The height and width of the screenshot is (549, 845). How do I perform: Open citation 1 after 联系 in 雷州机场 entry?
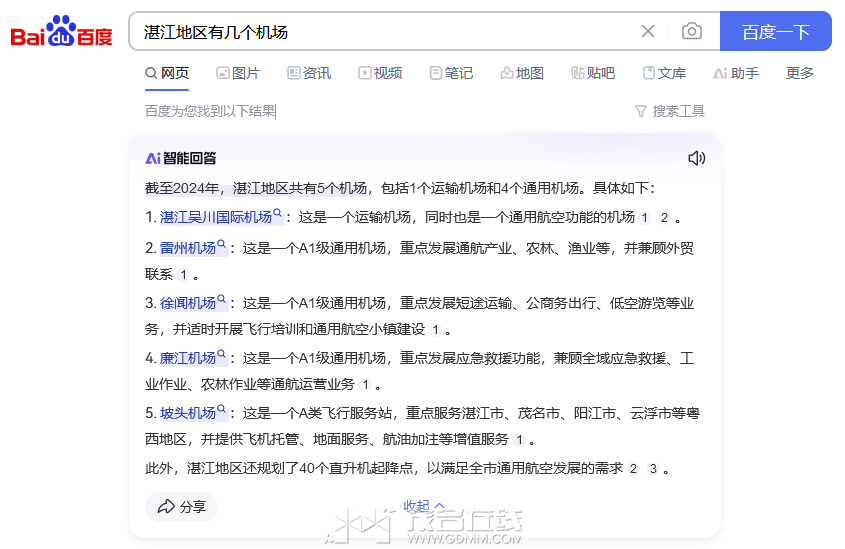click(184, 275)
